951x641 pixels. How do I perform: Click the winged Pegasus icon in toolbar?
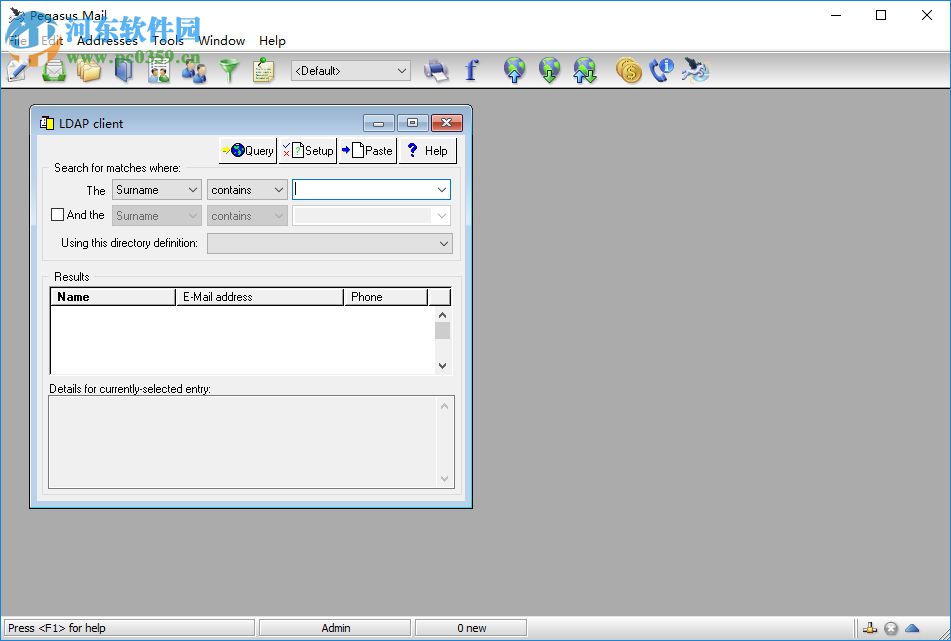click(695, 70)
